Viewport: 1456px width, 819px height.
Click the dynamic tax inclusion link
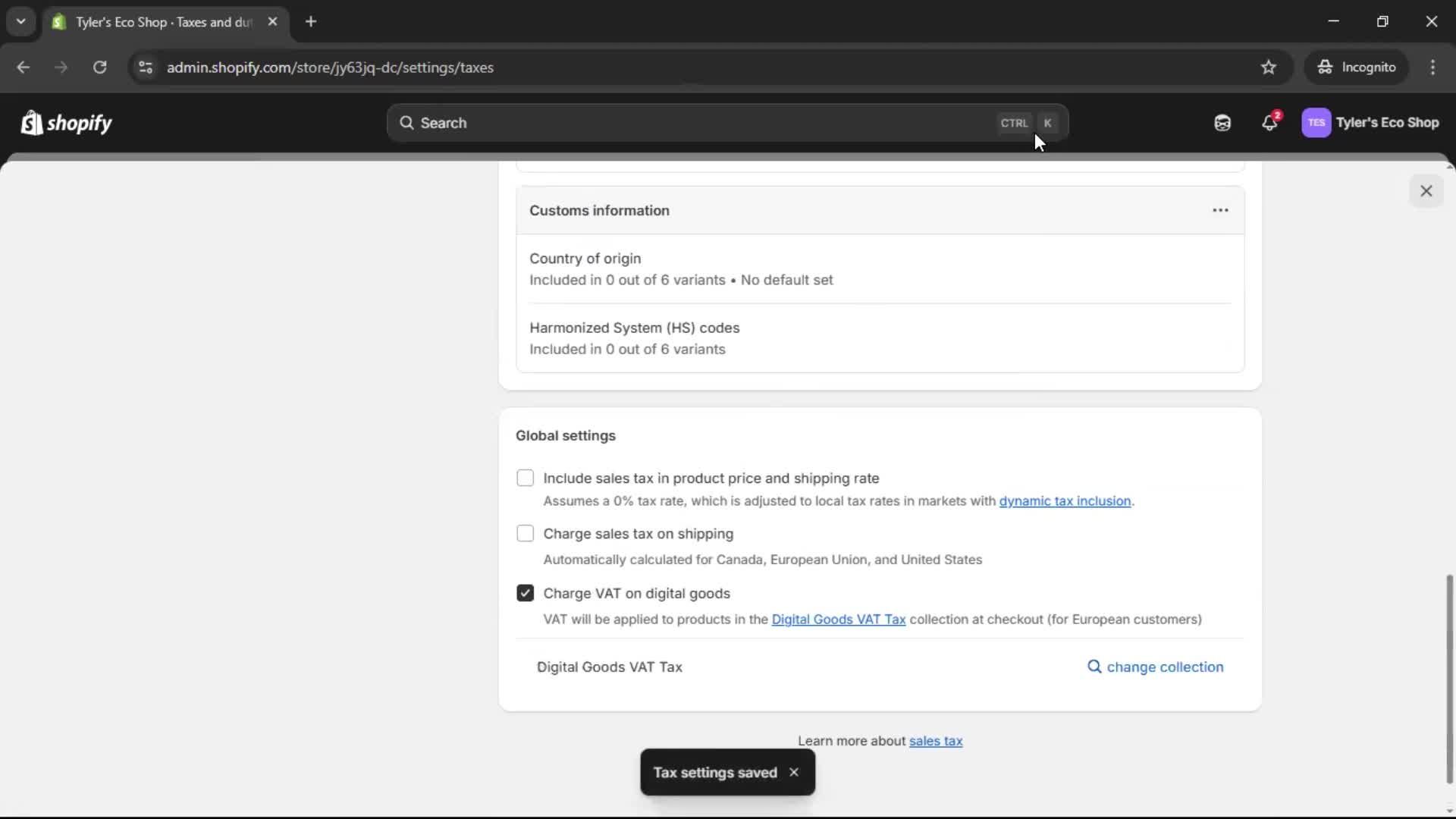[1065, 500]
